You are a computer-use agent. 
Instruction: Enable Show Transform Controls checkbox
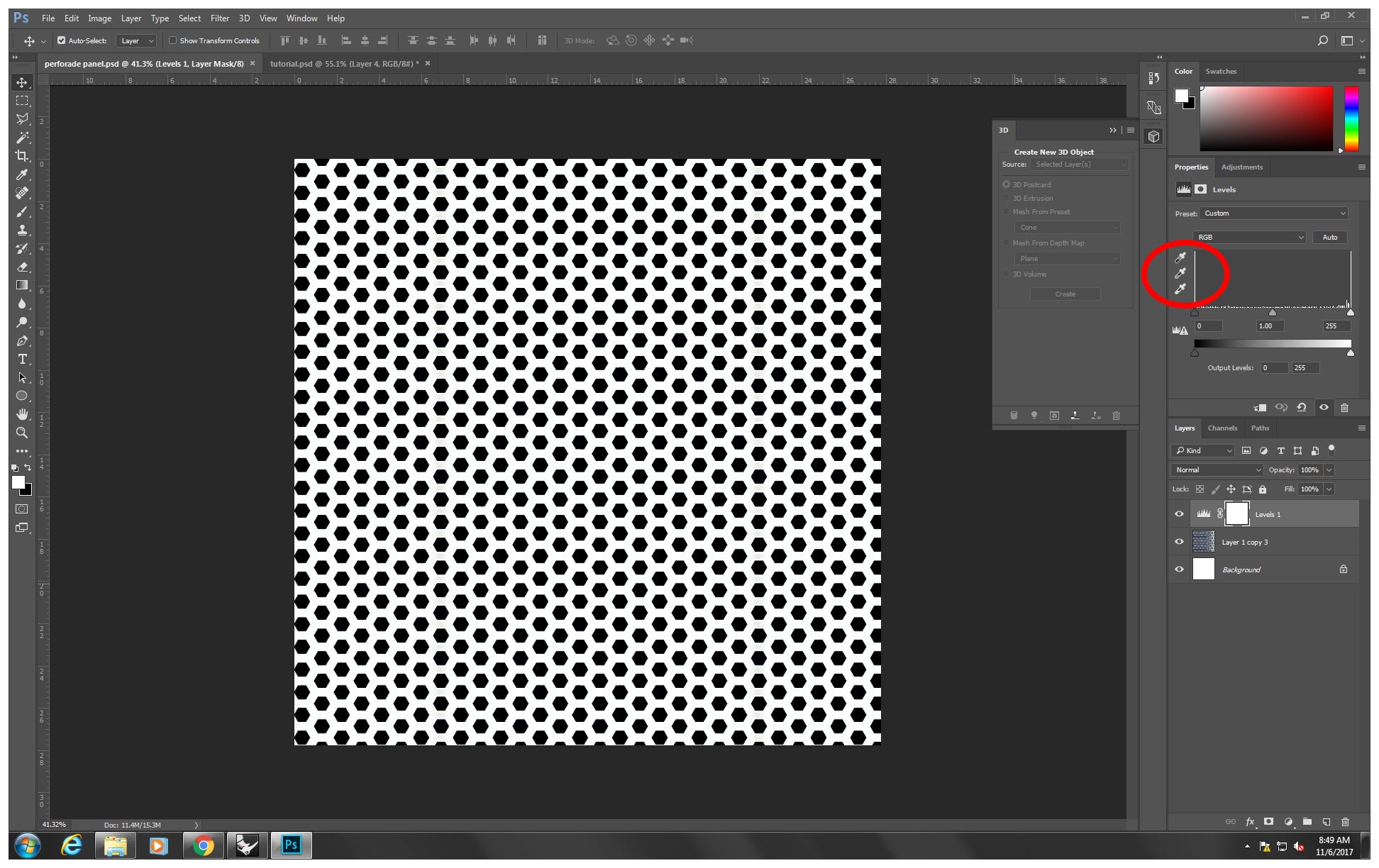[172, 40]
